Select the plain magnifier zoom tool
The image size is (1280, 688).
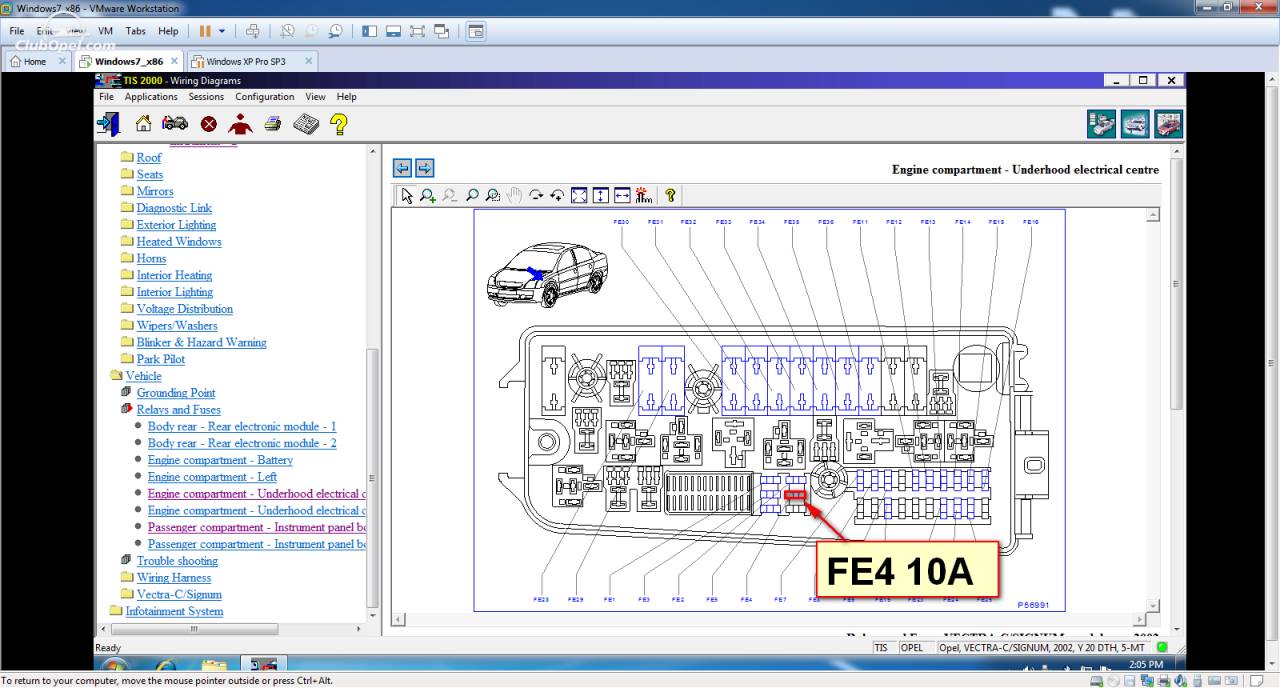pos(472,196)
